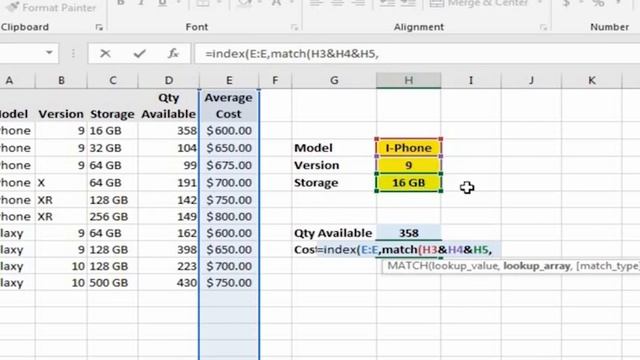Click the quantity cell 99
Screen dimensions: 640x360
tap(169, 165)
